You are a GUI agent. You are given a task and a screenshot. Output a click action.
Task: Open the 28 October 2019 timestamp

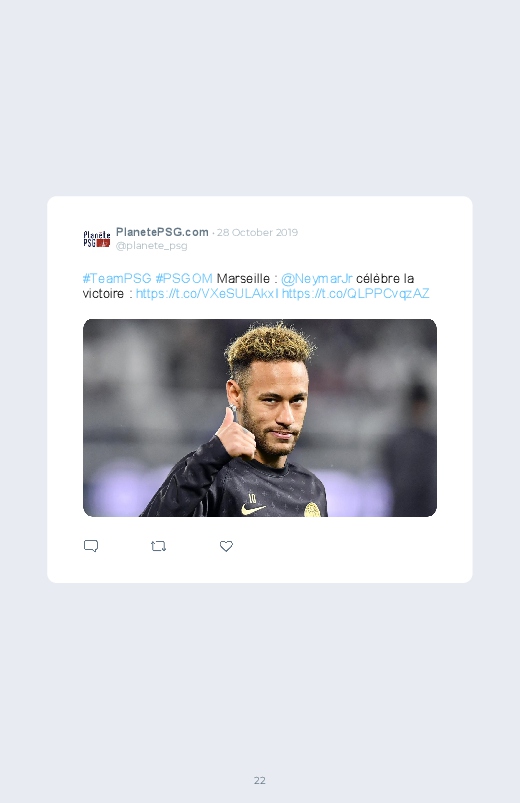(257, 233)
